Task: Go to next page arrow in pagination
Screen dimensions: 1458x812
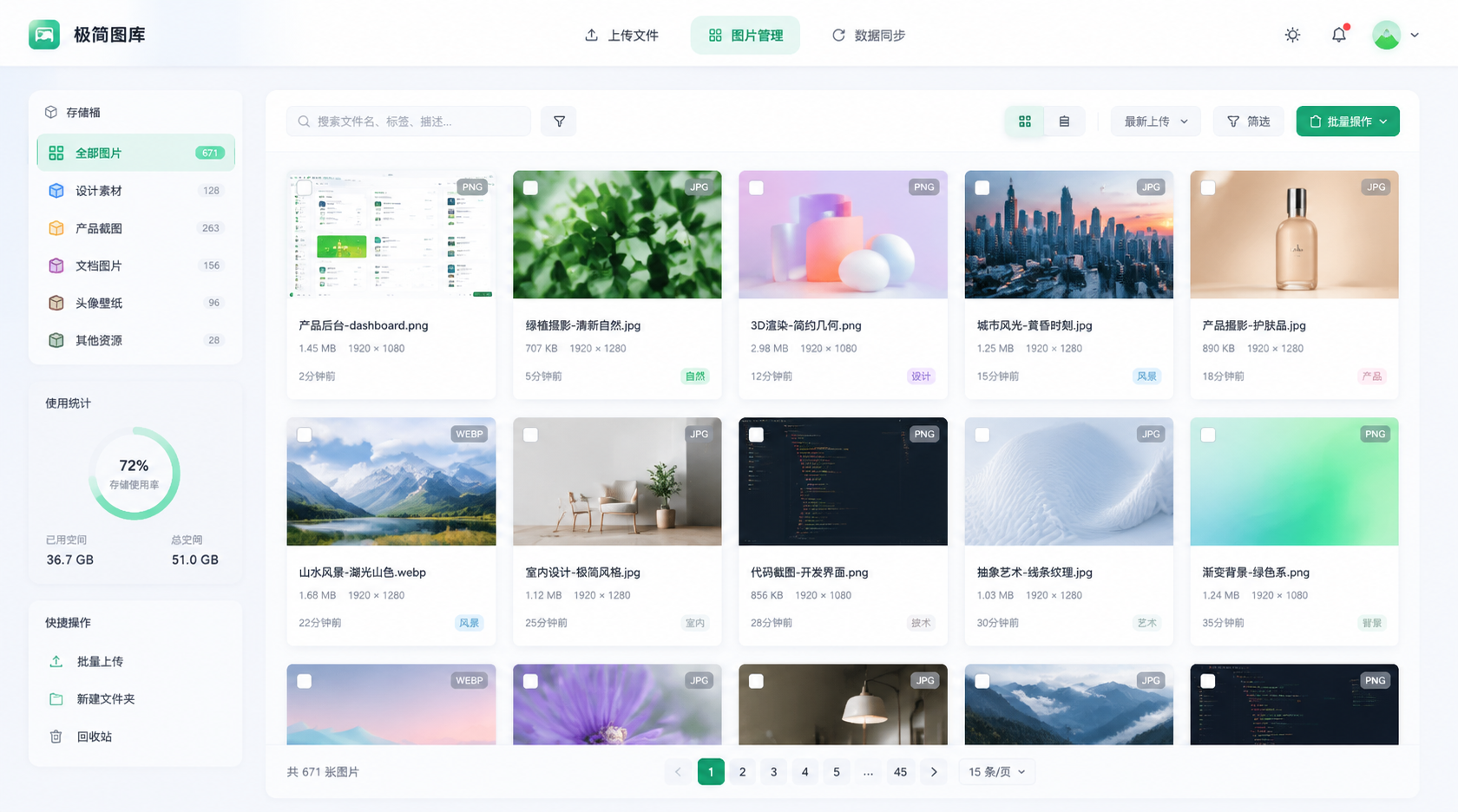Action: click(x=934, y=772)
